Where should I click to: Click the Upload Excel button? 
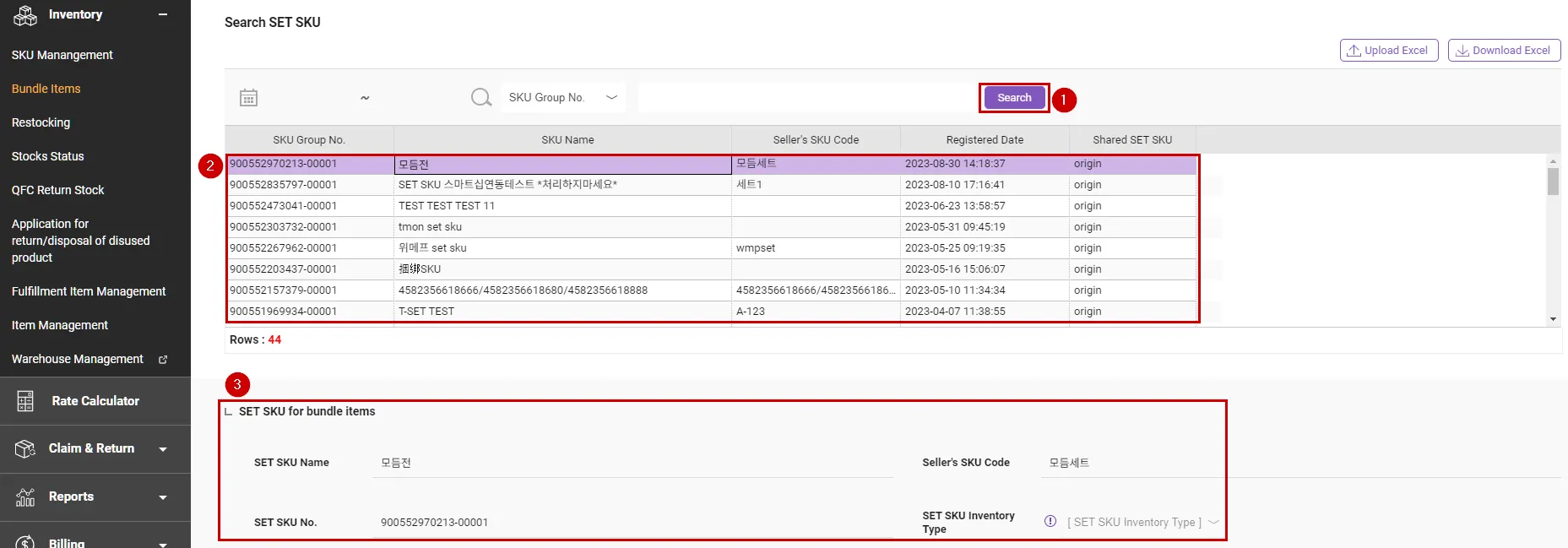[1388, 51]
